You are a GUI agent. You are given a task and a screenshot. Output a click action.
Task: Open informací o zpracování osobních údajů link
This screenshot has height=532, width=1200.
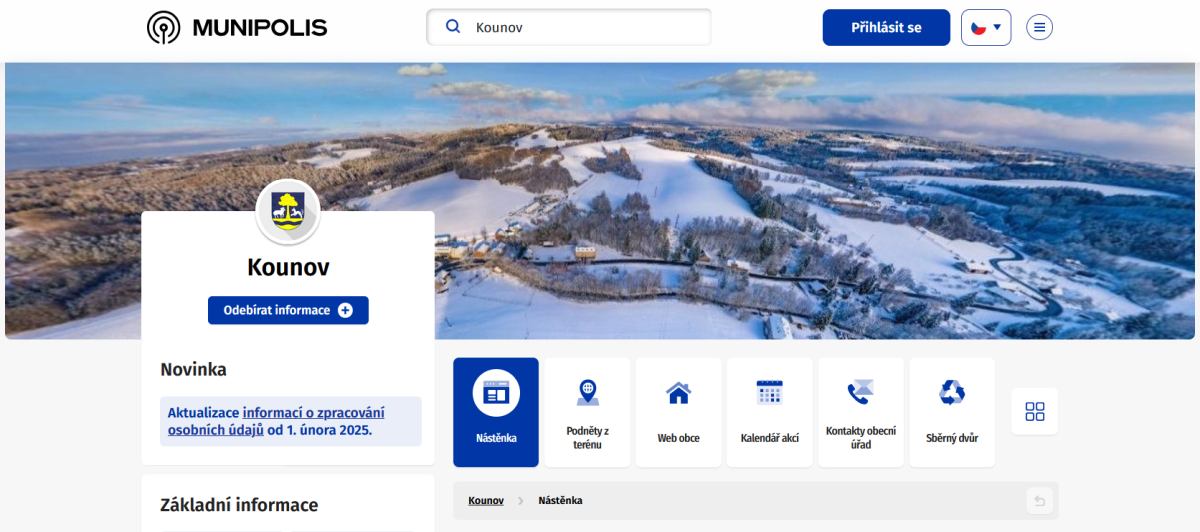[275, 421]
